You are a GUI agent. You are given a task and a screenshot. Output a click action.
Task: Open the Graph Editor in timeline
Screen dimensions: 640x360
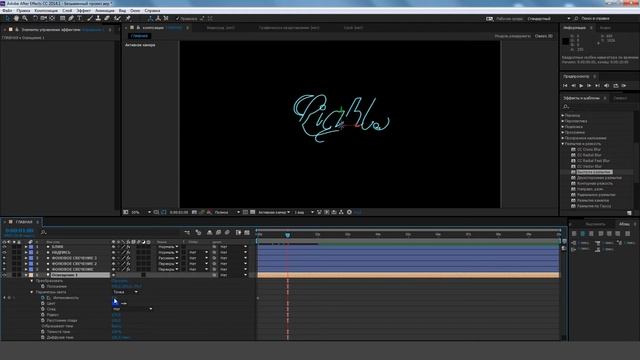[x=247, y=232]
